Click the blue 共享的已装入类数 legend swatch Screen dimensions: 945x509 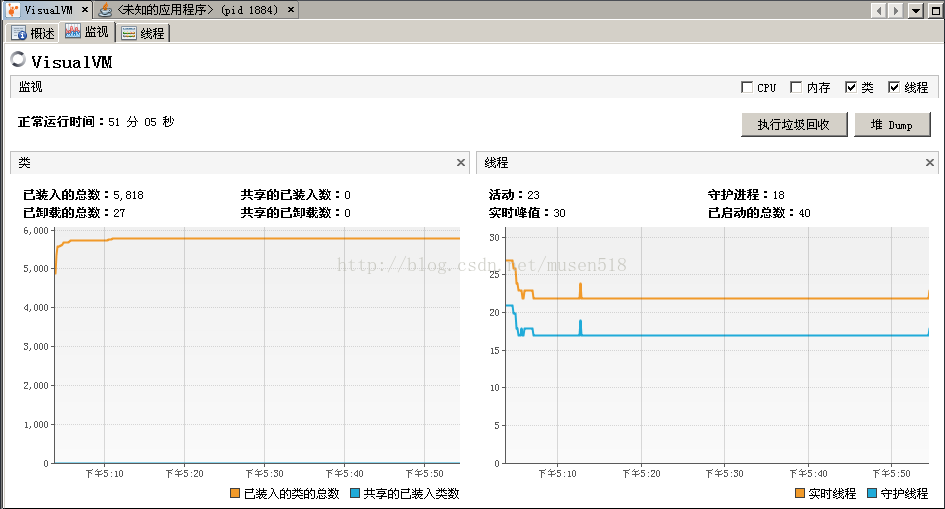[355, 493]
